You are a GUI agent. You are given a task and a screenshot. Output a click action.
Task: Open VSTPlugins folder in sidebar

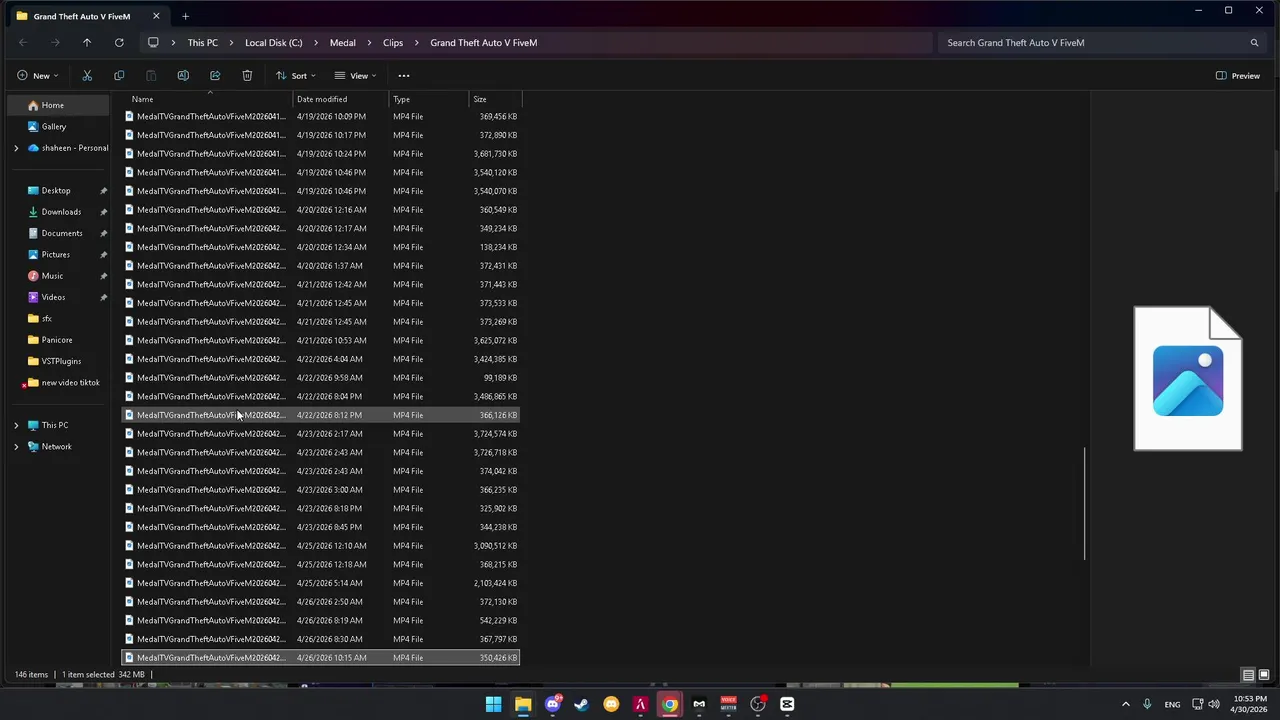pos(61,361)
